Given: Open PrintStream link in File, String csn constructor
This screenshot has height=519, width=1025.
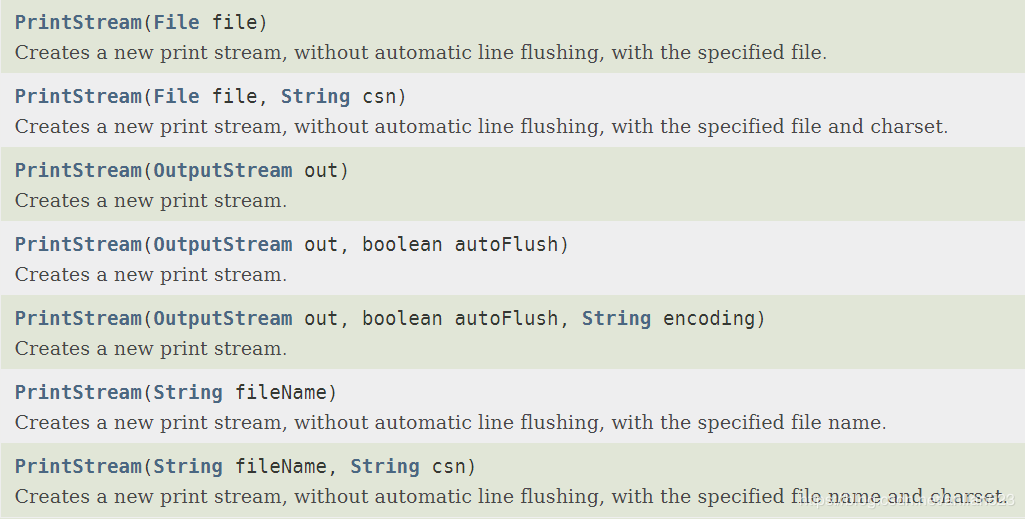Looking at the screenshot, I should 78,96.
